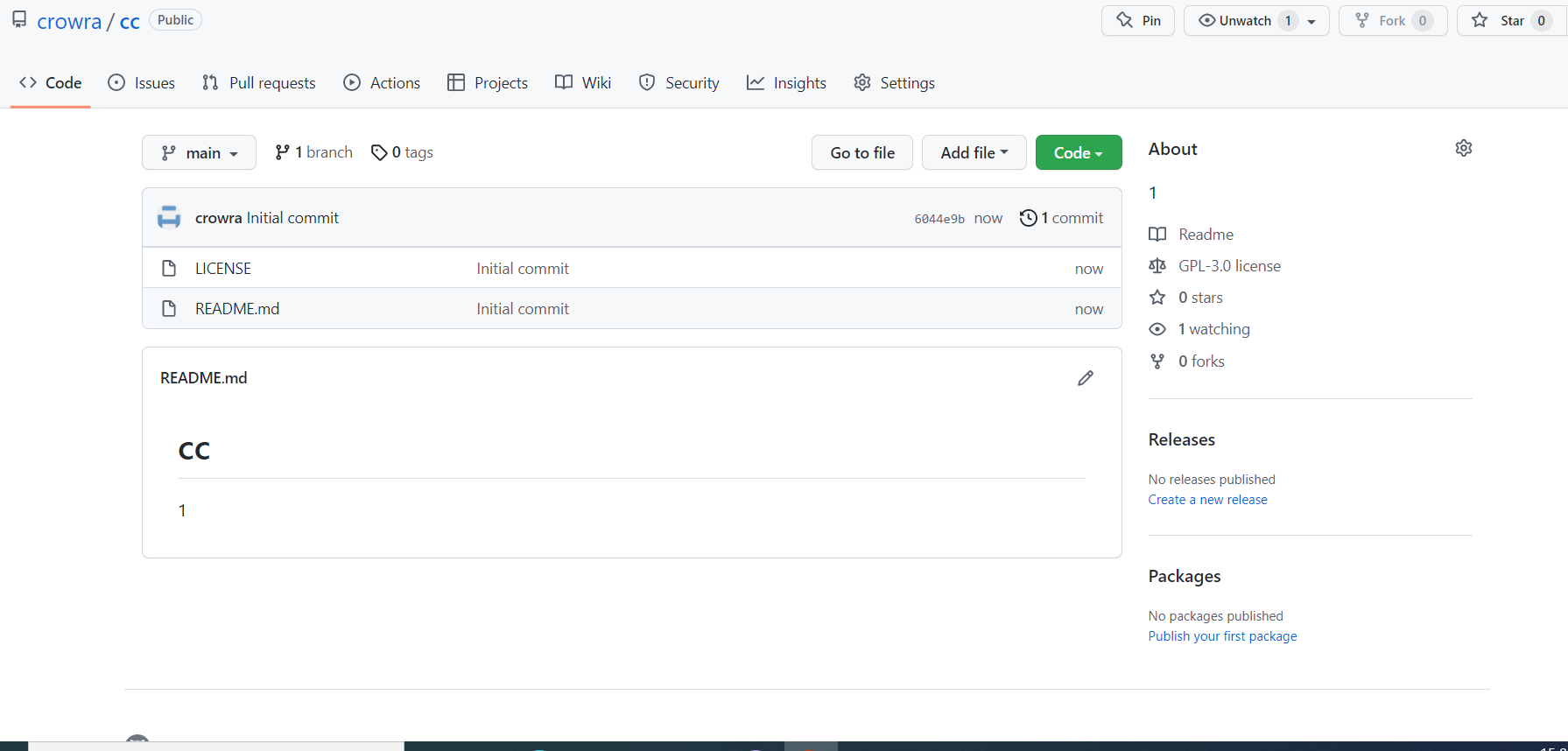Click the Star counter showing 0
This screenshot has height=751, width=1568.
tap(1542, 21)
